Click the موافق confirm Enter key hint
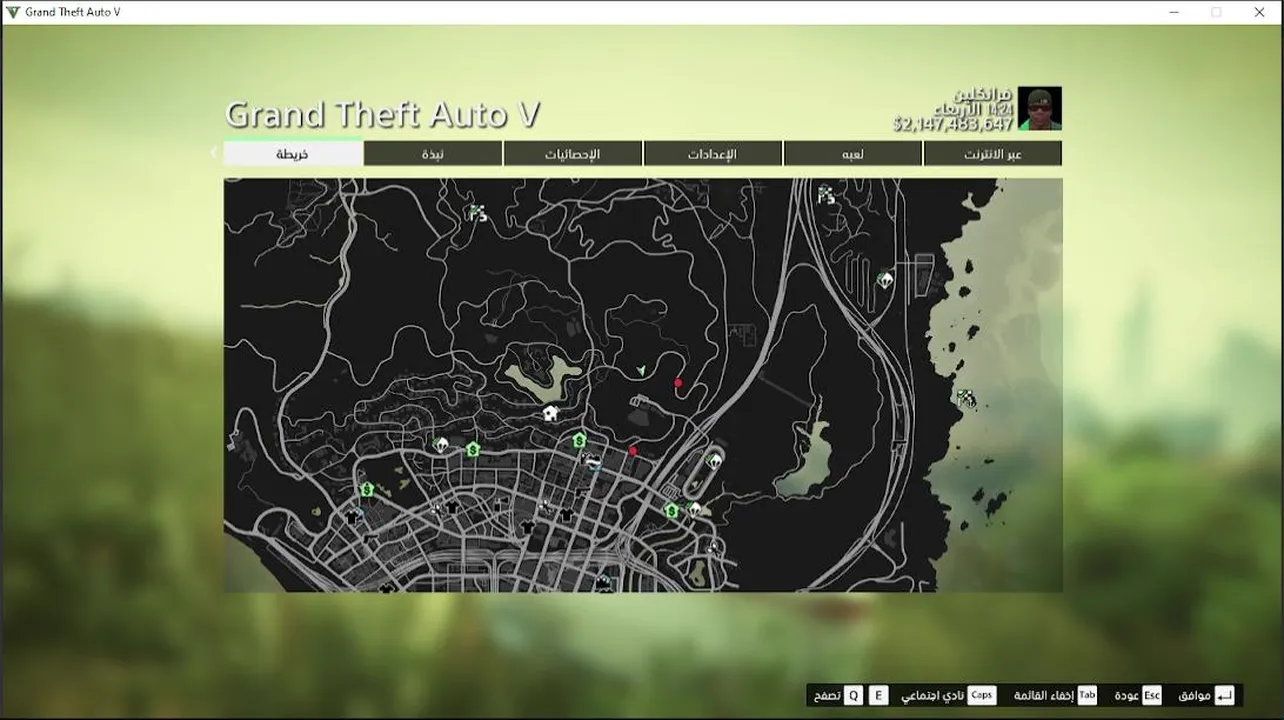This screenshot has height=720, width=1284. coord(1207,696)
